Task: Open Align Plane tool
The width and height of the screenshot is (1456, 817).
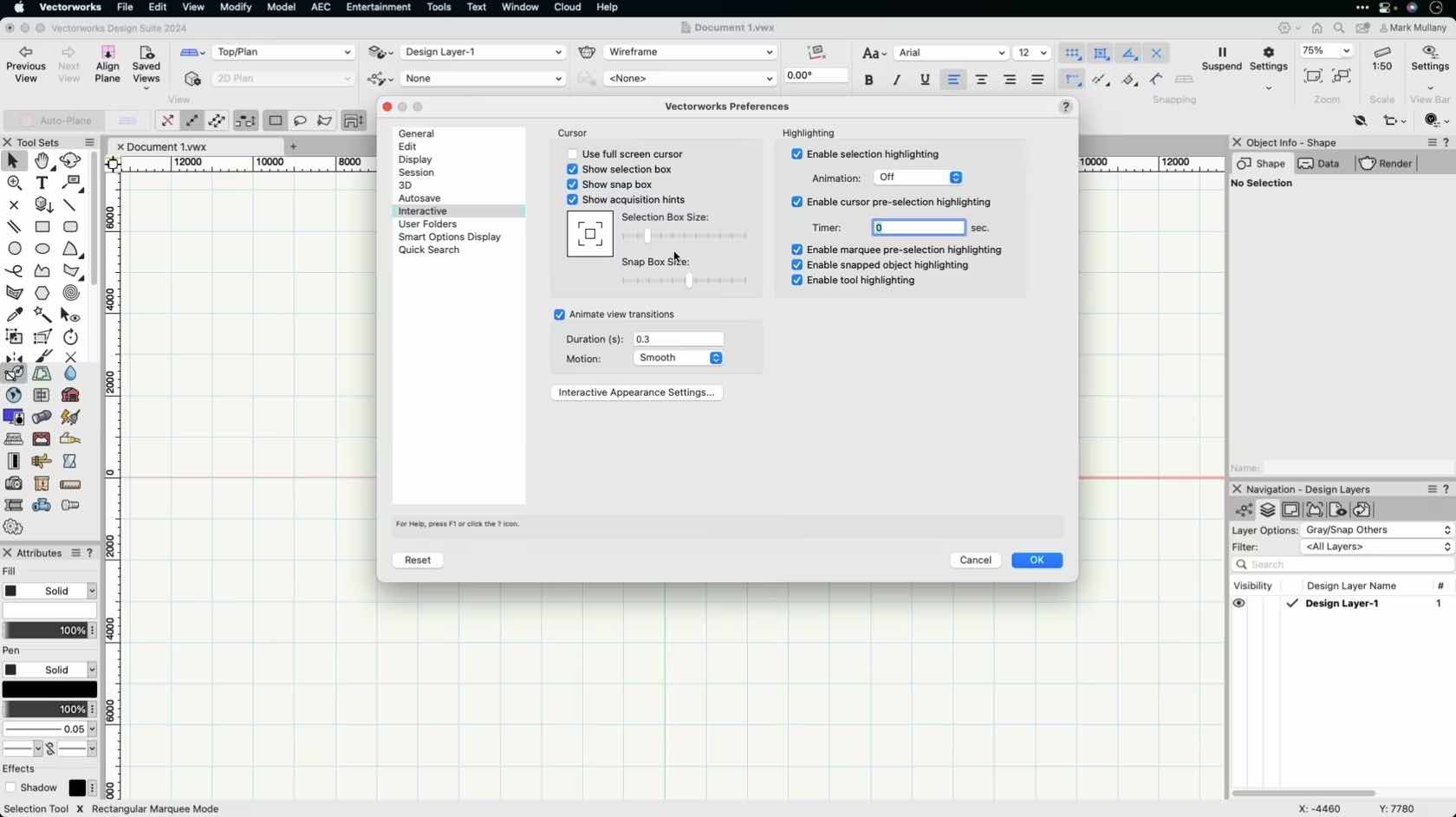Action: click(x=107, y=64)
